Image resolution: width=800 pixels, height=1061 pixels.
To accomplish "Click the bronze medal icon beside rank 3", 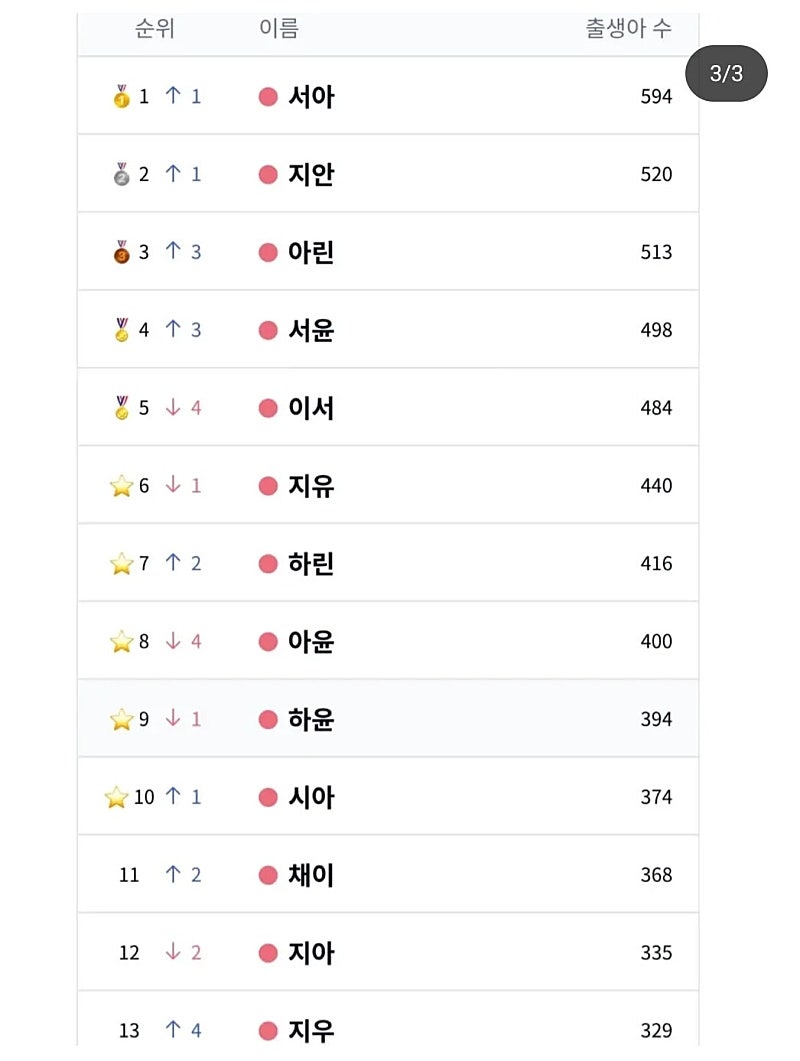I will click(122, 252).
